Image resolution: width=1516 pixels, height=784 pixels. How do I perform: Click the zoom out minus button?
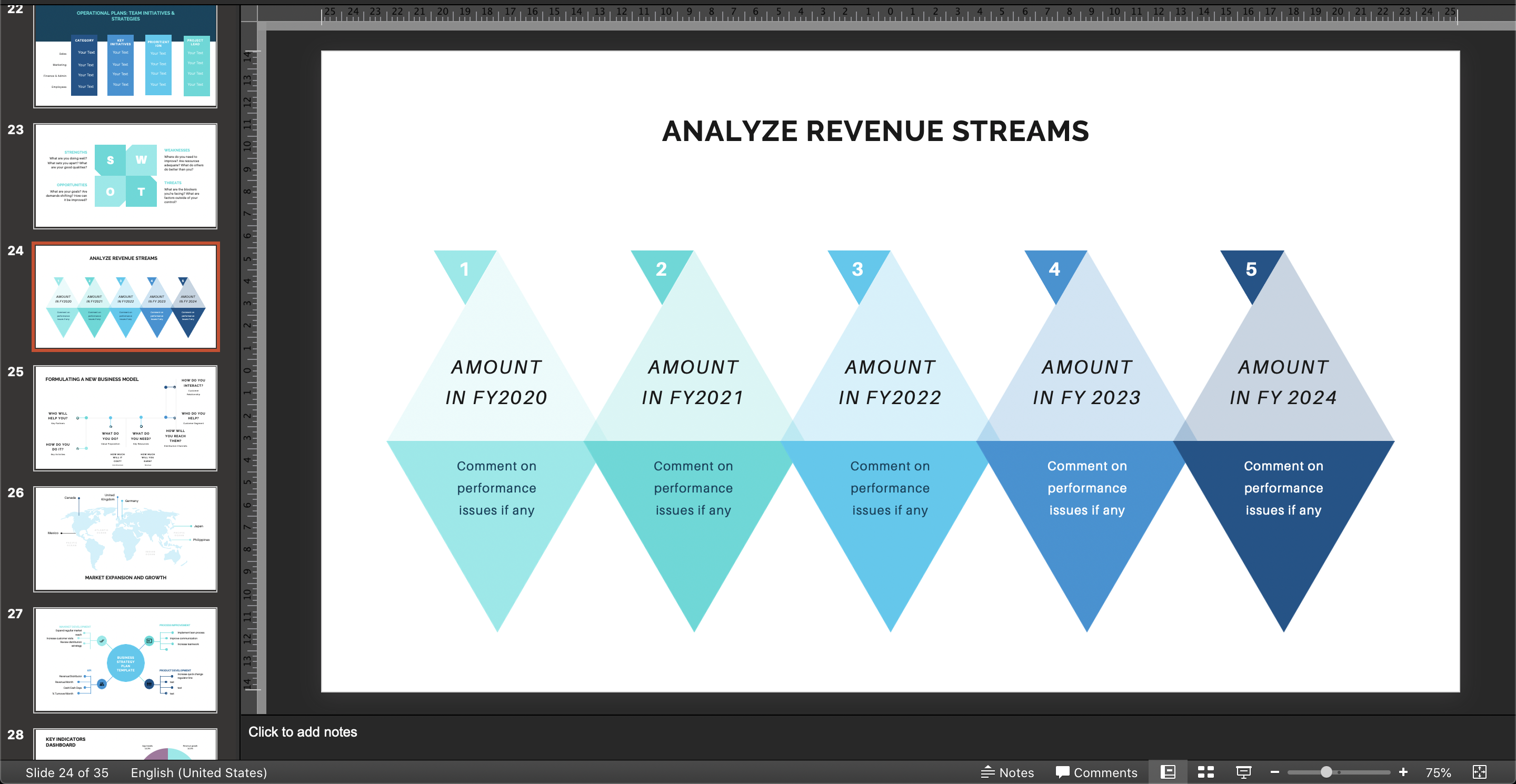coord(1275,772)
